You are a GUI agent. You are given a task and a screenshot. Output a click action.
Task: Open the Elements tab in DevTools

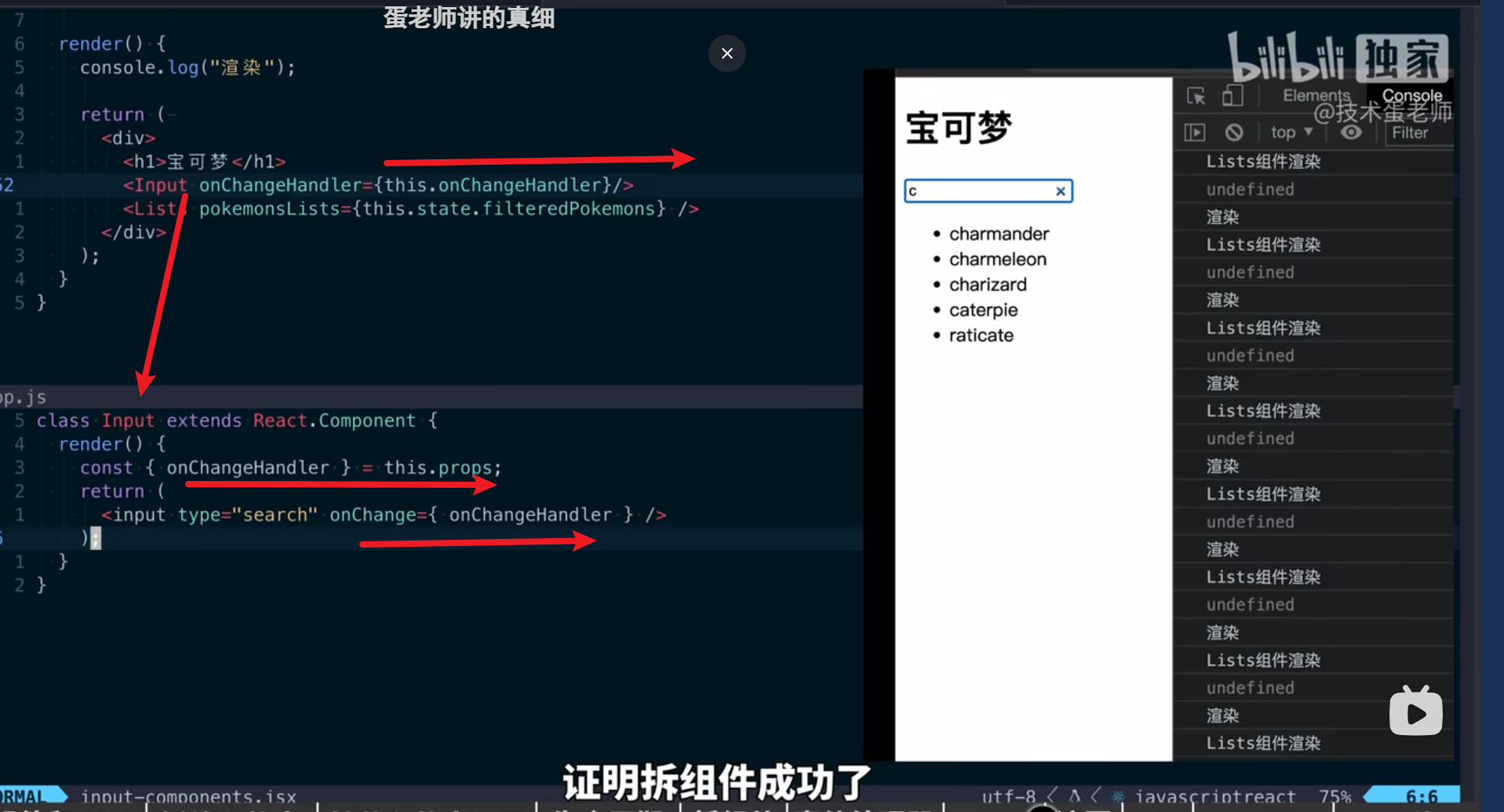[1316, 96]
